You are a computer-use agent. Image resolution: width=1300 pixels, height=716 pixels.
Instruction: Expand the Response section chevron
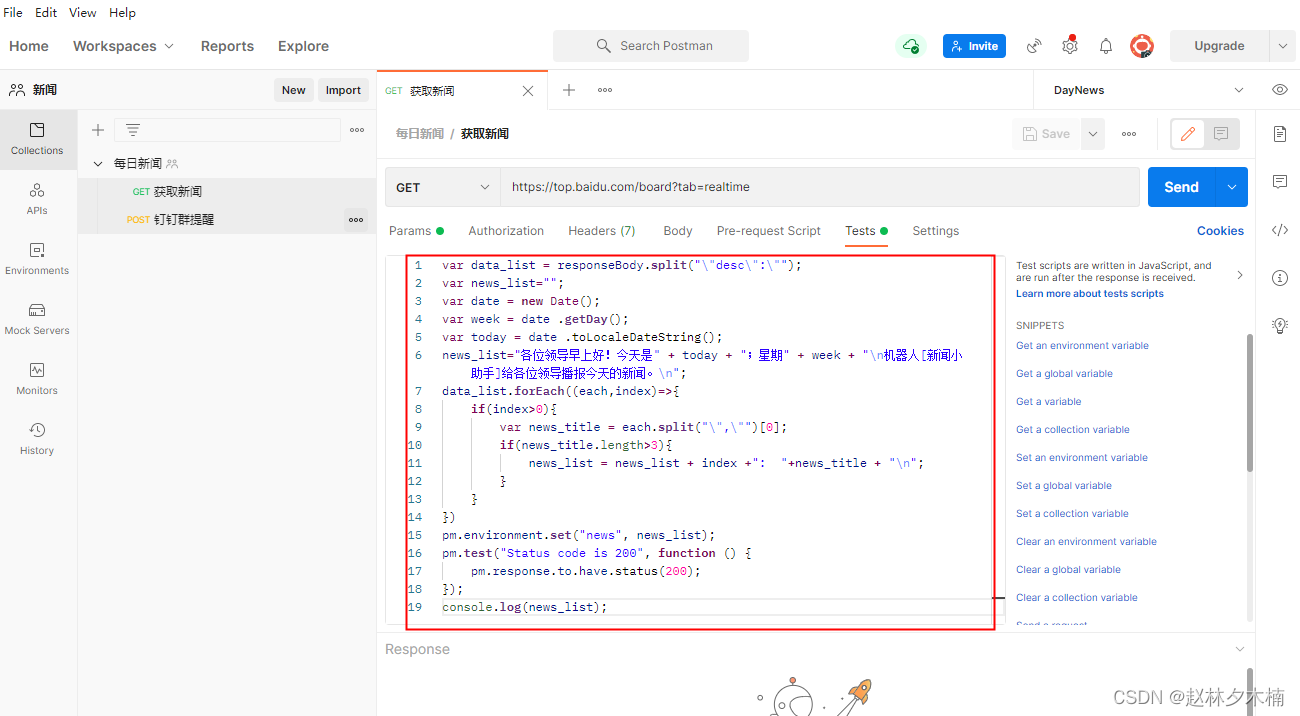1240,649
